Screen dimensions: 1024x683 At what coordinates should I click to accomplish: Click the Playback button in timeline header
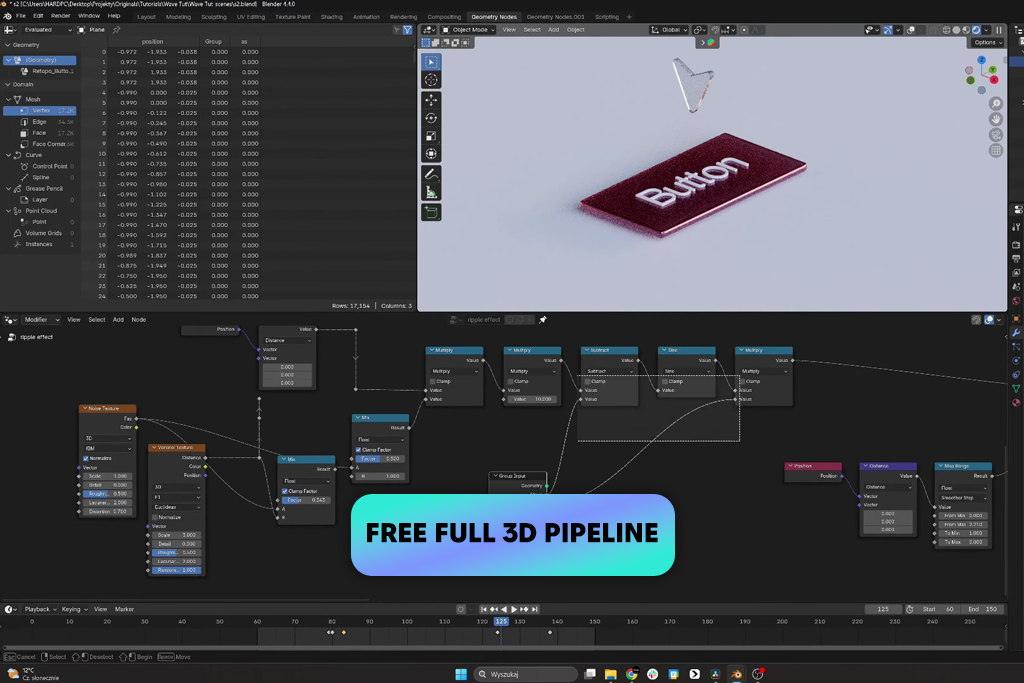(40, 609)
